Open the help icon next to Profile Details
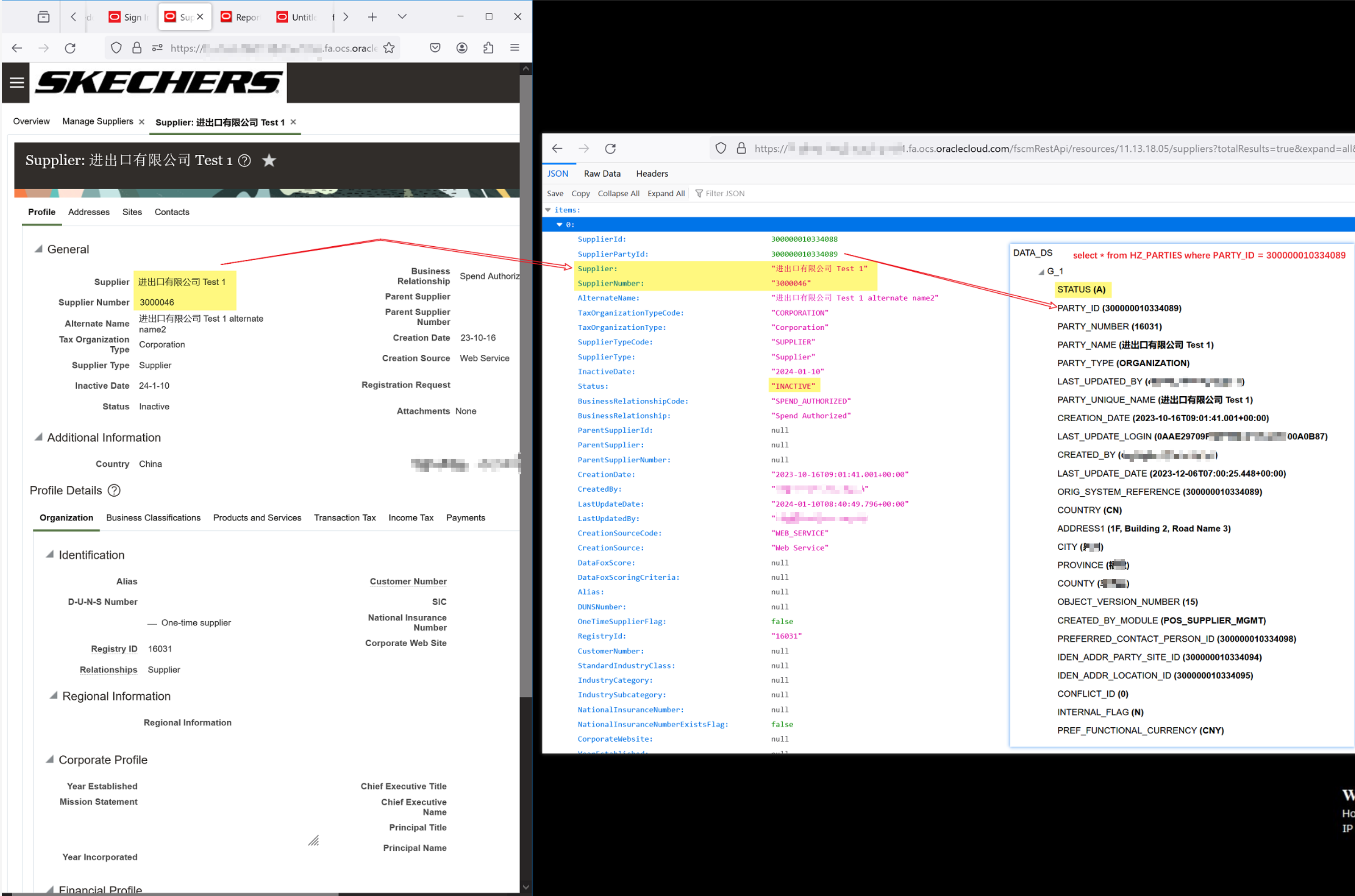The width and height of the screenshot is (1355, 896). [x=114, y=490]
